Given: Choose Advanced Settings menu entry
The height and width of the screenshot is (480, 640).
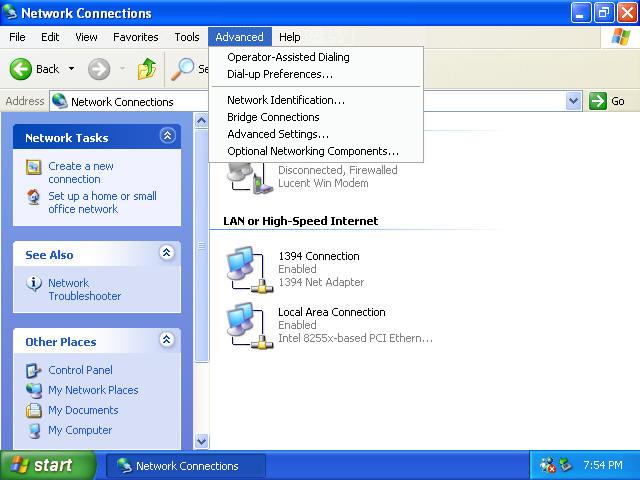Looking at the screenshot, I should (316, 134).
